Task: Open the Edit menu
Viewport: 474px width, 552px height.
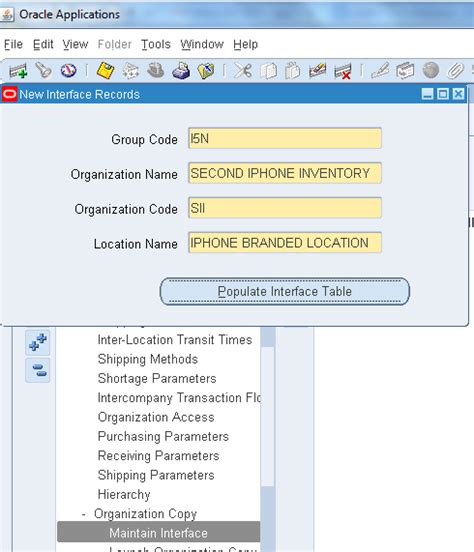Action: click(43, 44)
